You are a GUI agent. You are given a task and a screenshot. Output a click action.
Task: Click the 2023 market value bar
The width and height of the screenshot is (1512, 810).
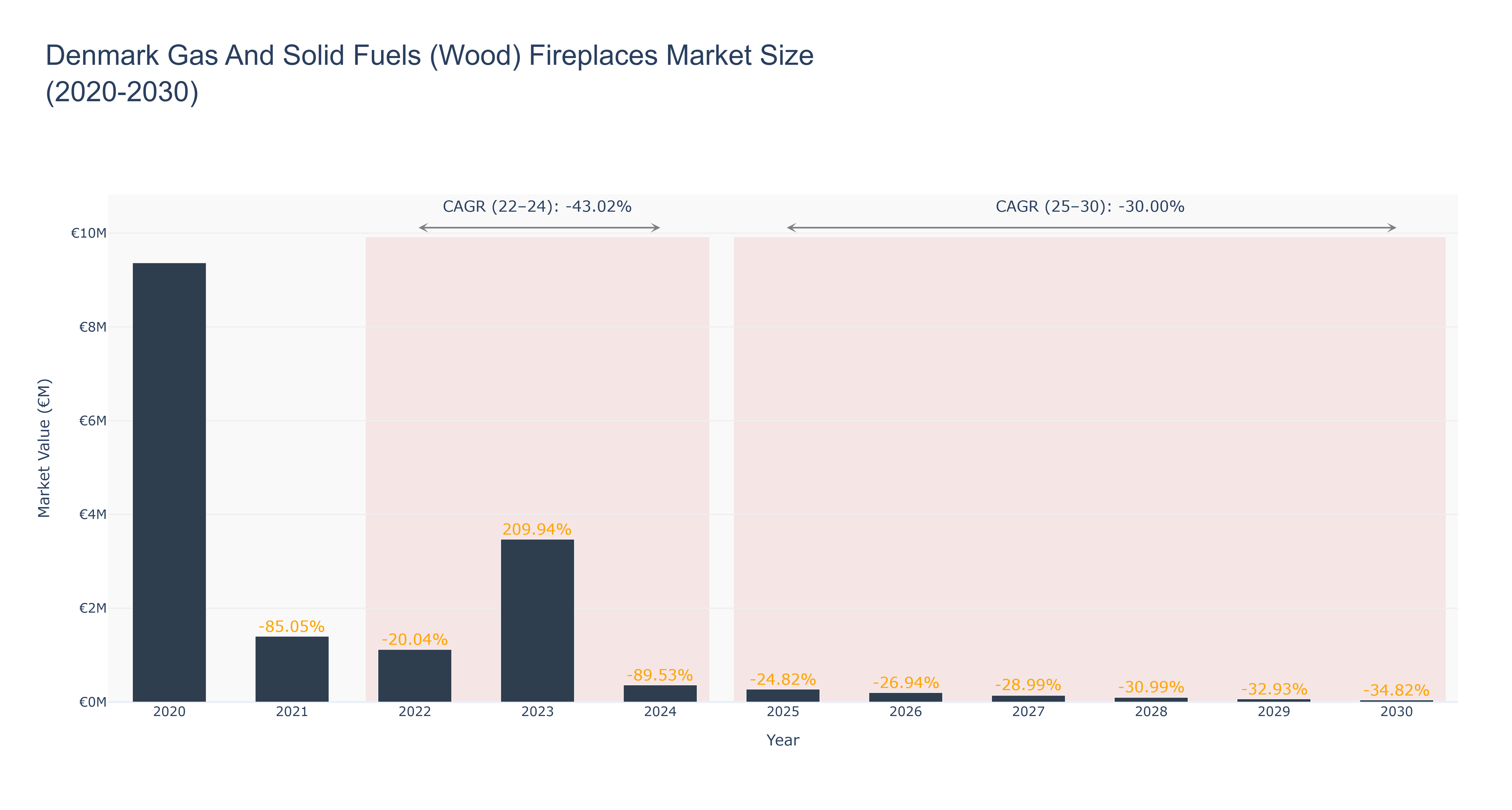(537, 620)
